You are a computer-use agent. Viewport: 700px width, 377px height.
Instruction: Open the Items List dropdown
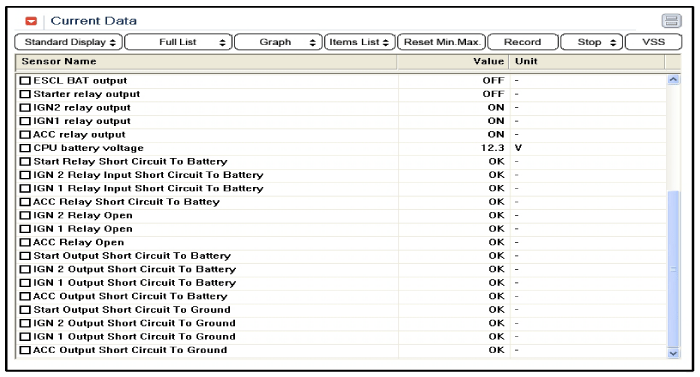pos(359,42)
